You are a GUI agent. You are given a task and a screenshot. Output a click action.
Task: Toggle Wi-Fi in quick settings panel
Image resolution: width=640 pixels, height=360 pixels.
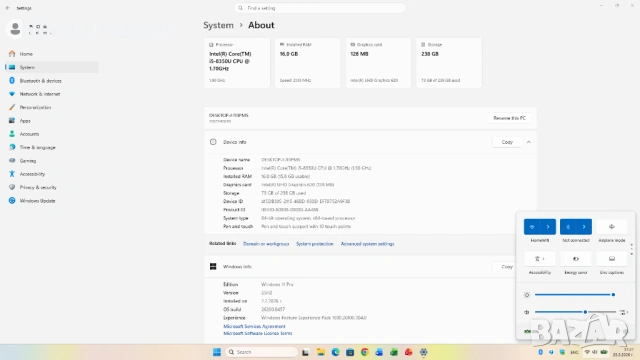(532, 227)
